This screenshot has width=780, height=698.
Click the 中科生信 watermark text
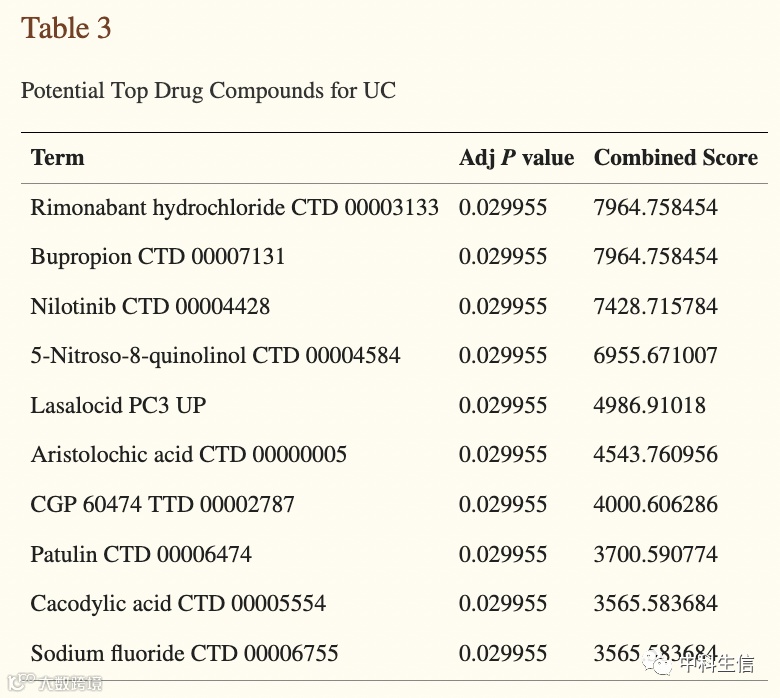(716, 662)
